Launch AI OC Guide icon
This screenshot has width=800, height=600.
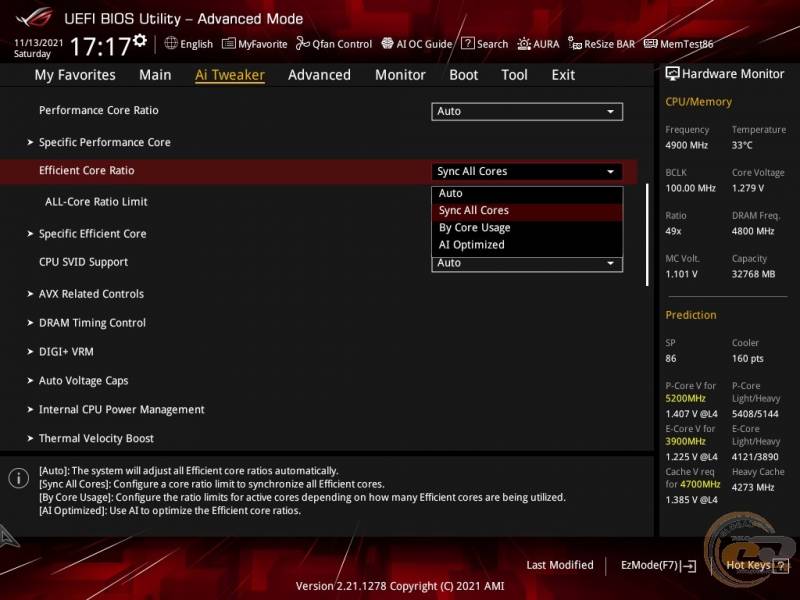click(388, 43)
